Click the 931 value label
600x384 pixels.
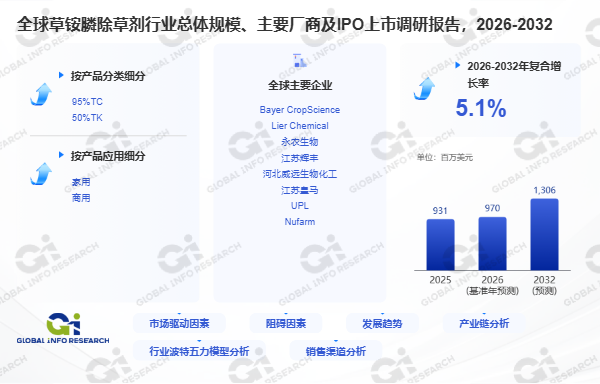point(440,211)
